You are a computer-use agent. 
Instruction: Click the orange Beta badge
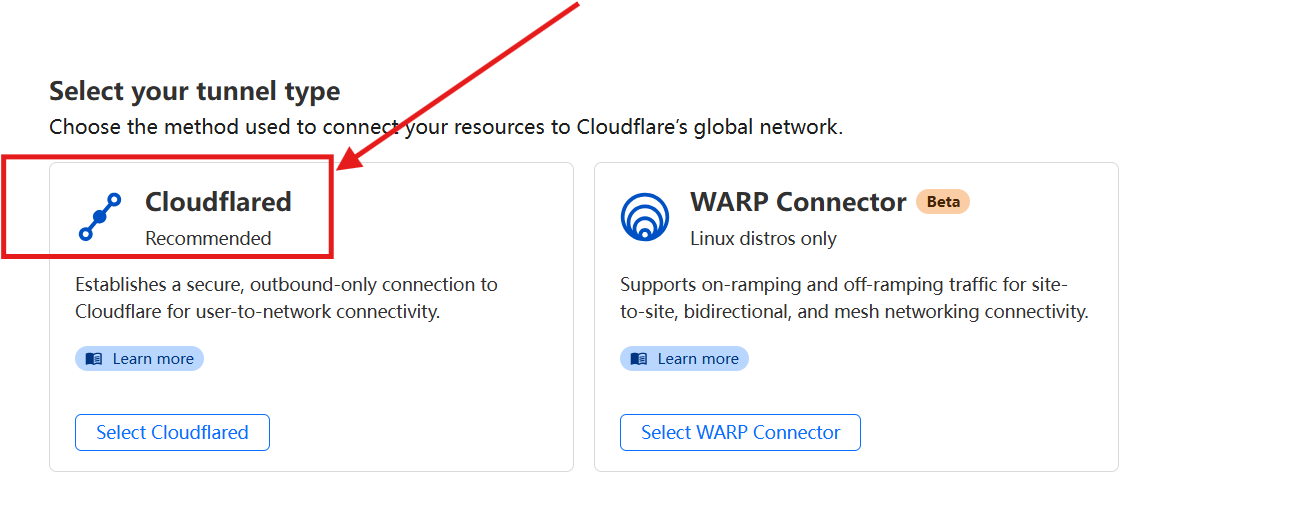tap(943, 202)
